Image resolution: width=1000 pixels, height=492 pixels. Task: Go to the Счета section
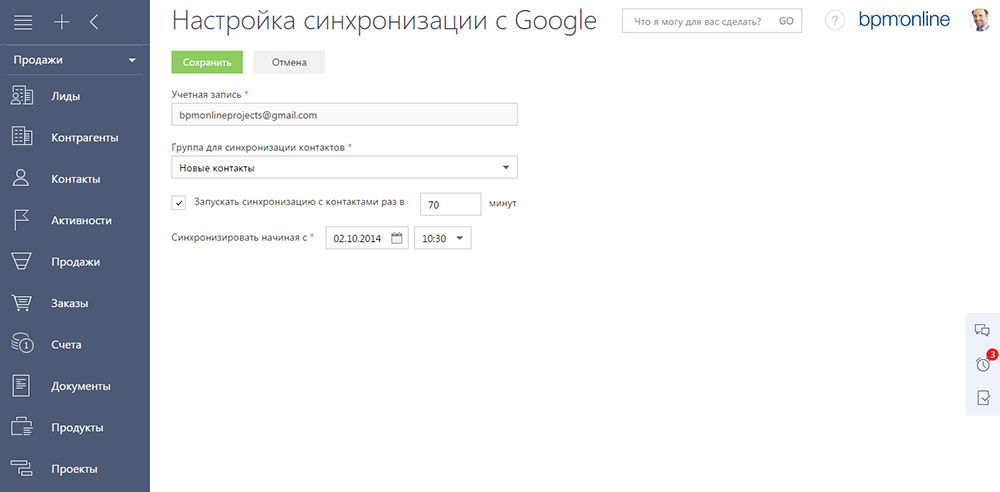pos(66,345)
